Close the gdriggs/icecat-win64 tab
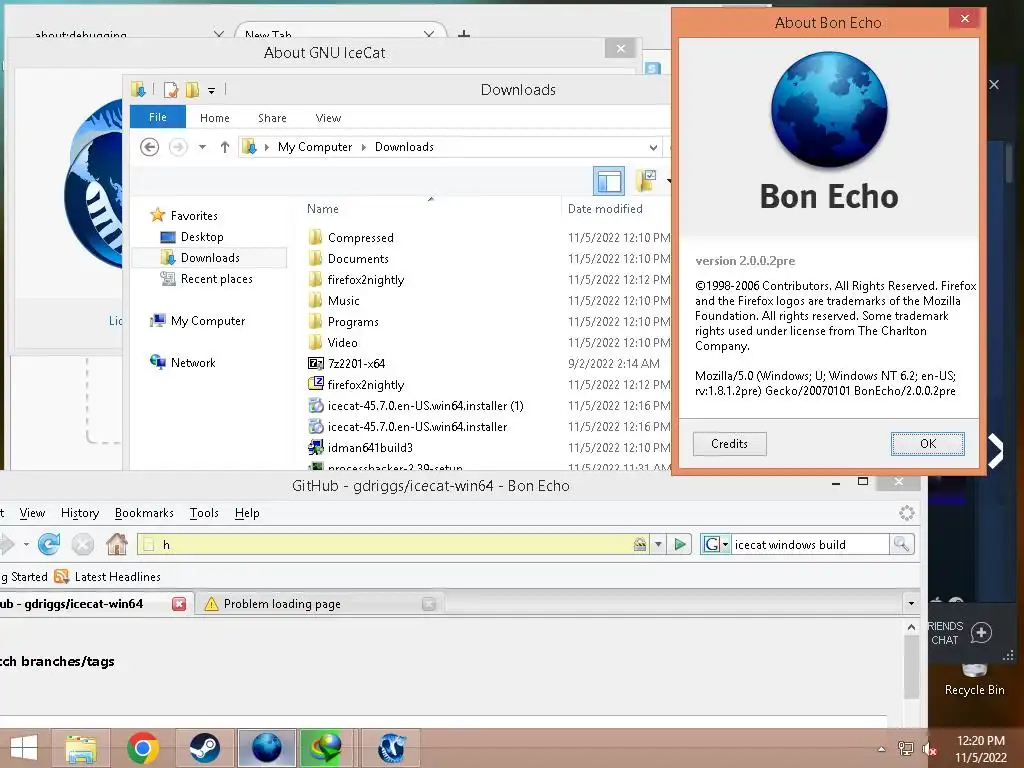Screen dimensions: 1024x768 (179, 604)
